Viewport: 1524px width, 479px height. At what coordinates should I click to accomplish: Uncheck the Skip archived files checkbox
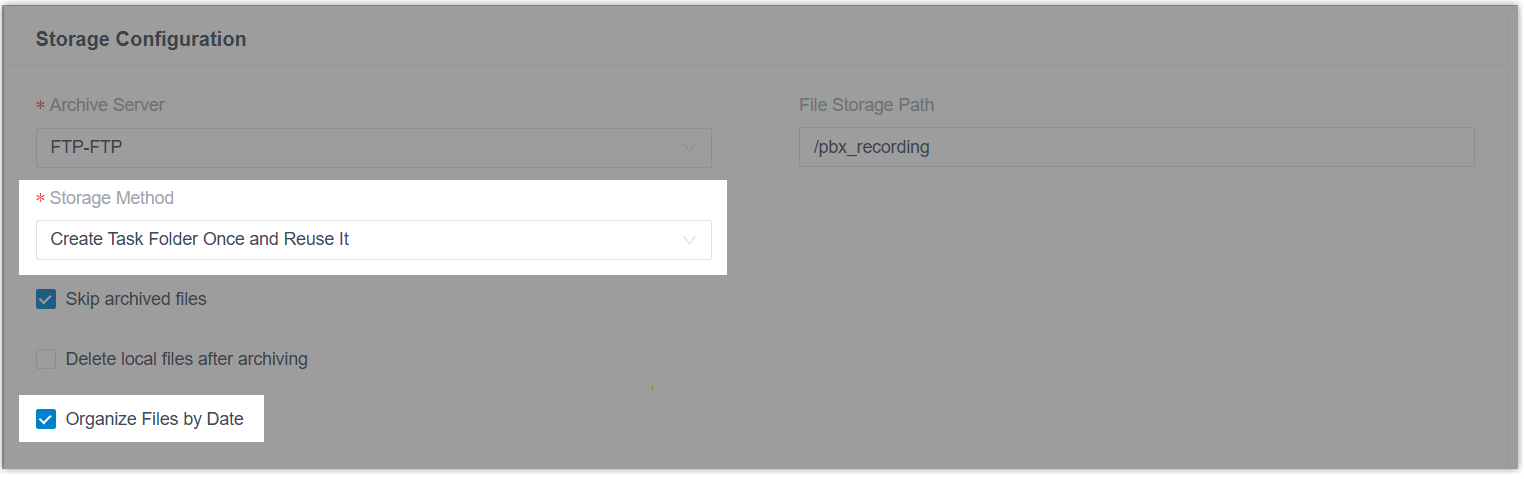coord(46,299)
